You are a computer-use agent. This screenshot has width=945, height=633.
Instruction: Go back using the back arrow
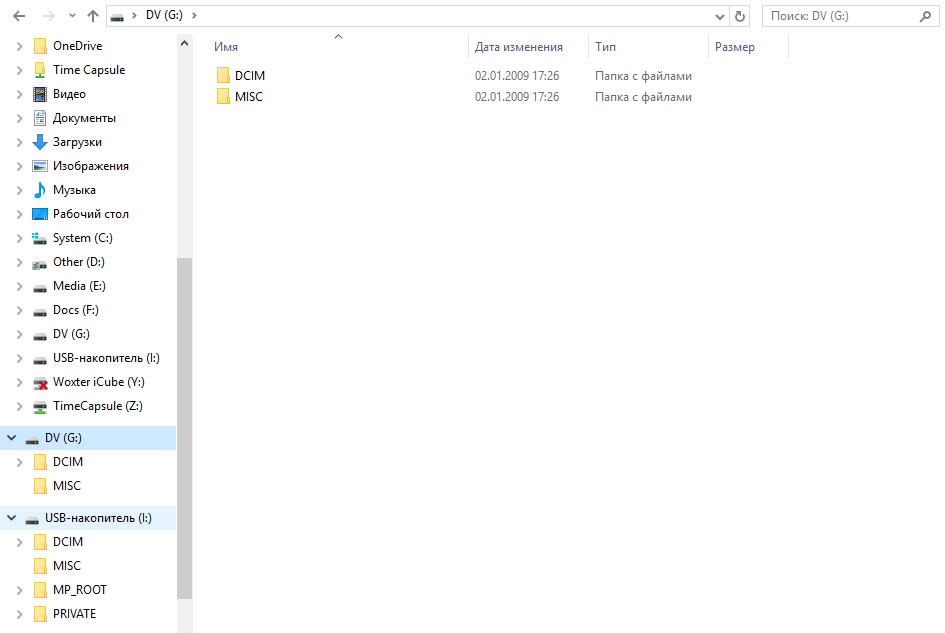(x=19, y=16)
